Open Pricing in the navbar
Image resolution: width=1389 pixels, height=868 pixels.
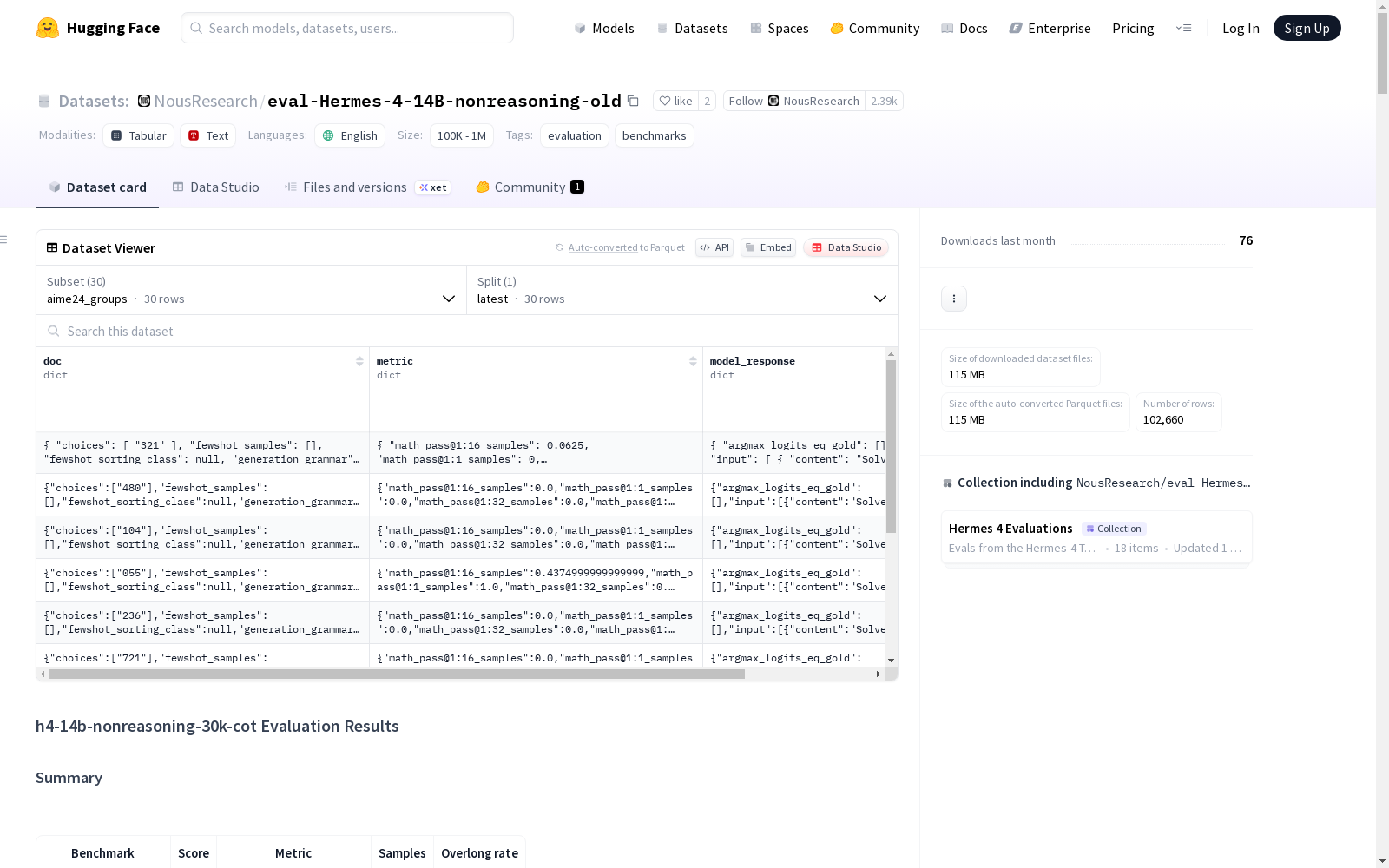point(1133,28)
